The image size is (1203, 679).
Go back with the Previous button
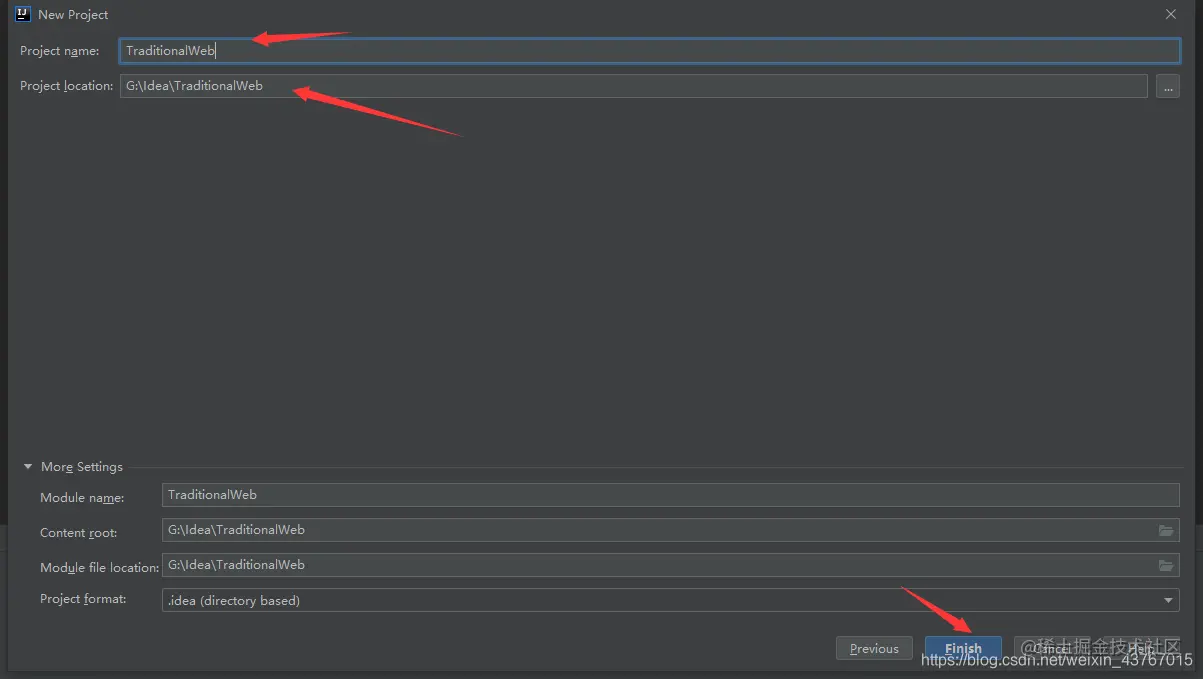click(874, 649)
